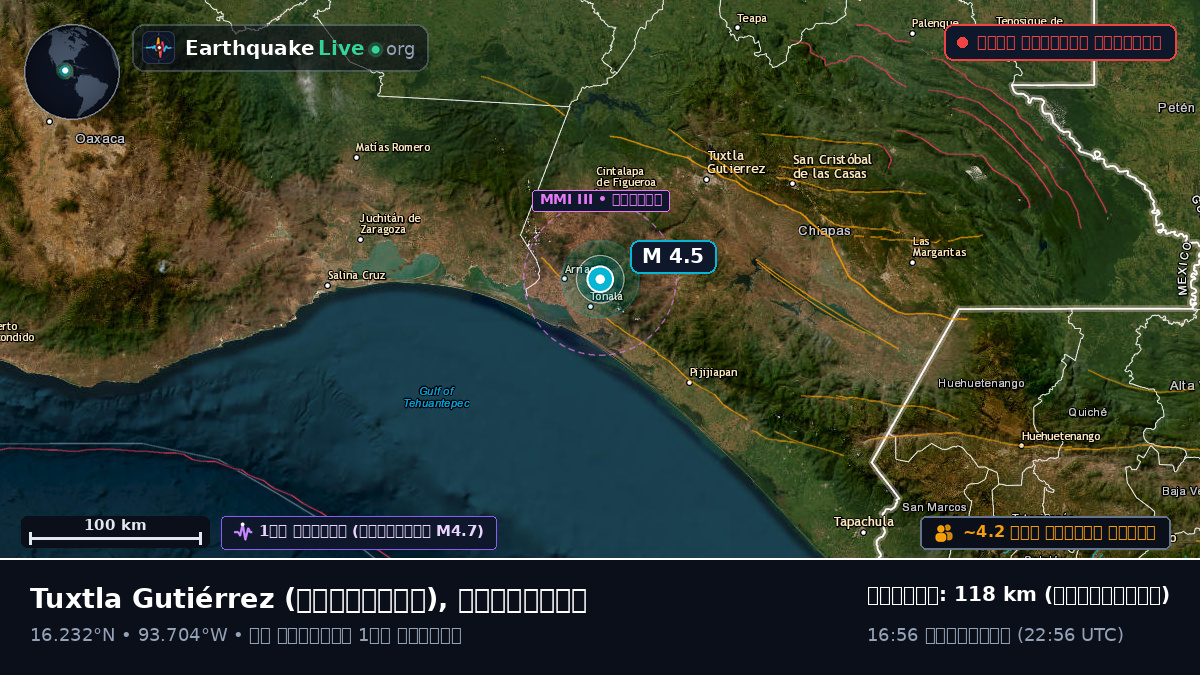
Task: Select the M 4.5 magnitude label
Action: 673,257
